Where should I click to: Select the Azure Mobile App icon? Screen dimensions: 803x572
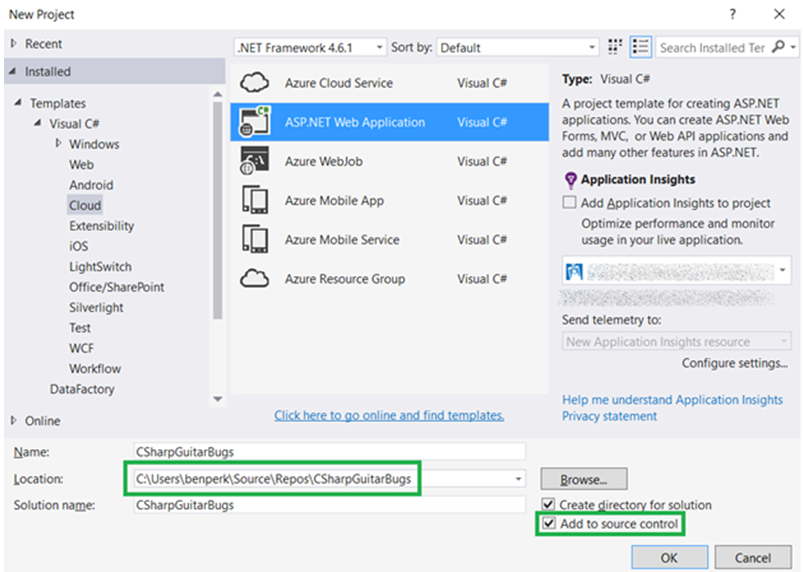(x=255, y=200)
